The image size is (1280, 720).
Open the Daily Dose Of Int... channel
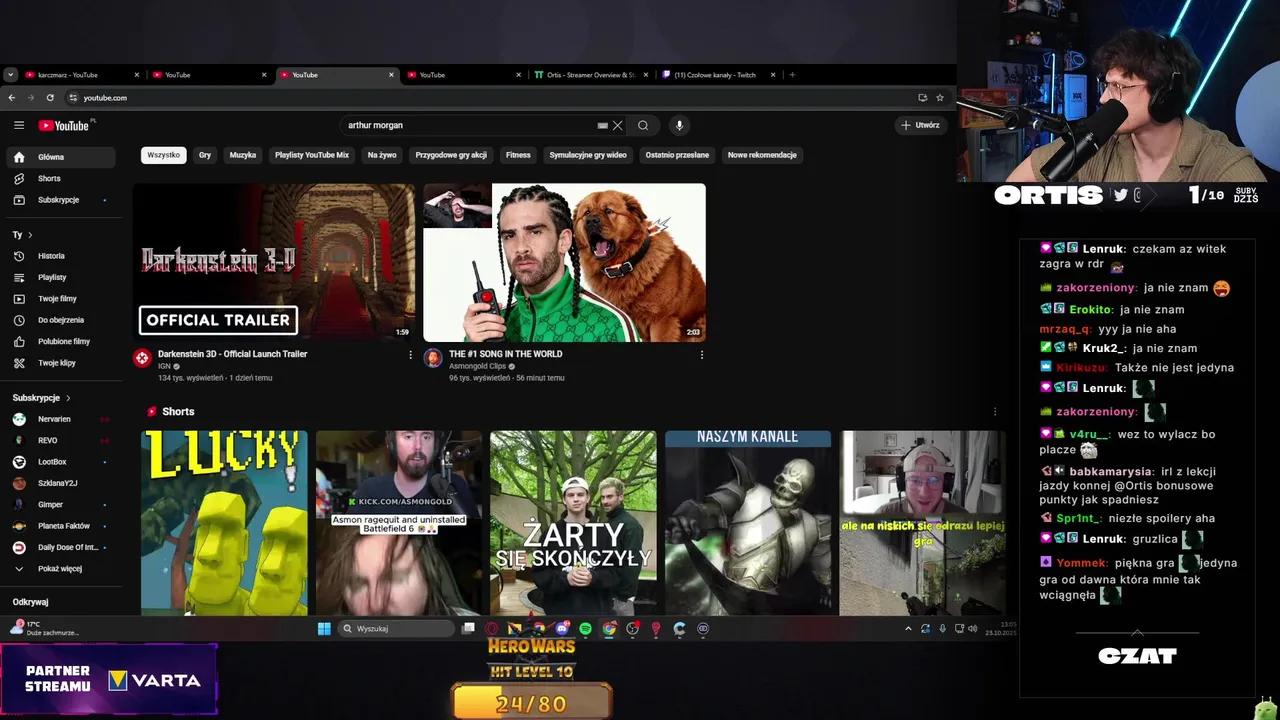tap(60, 547)
